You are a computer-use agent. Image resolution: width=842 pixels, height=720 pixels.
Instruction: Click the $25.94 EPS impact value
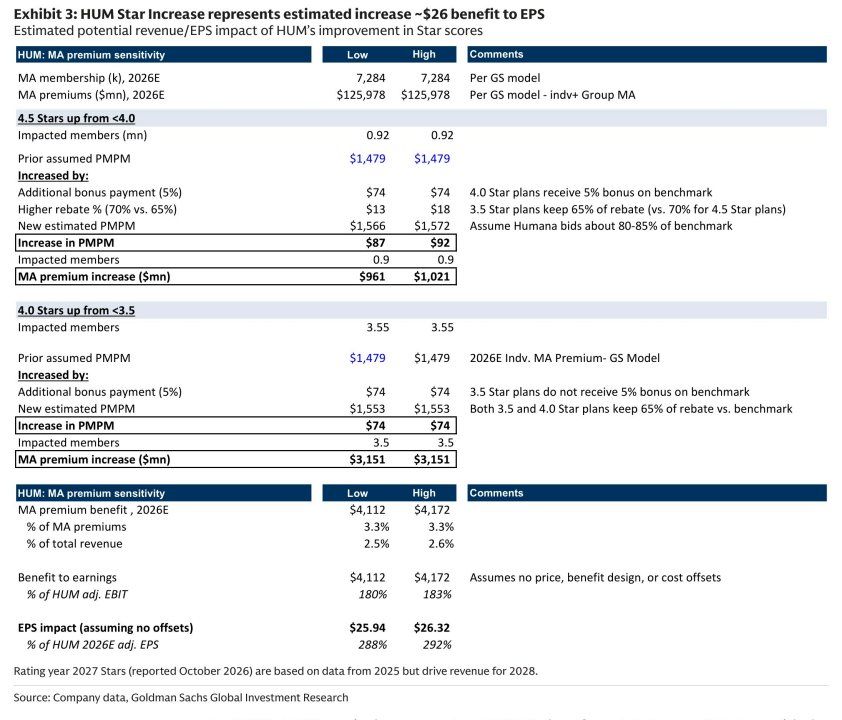pos(368,628)
